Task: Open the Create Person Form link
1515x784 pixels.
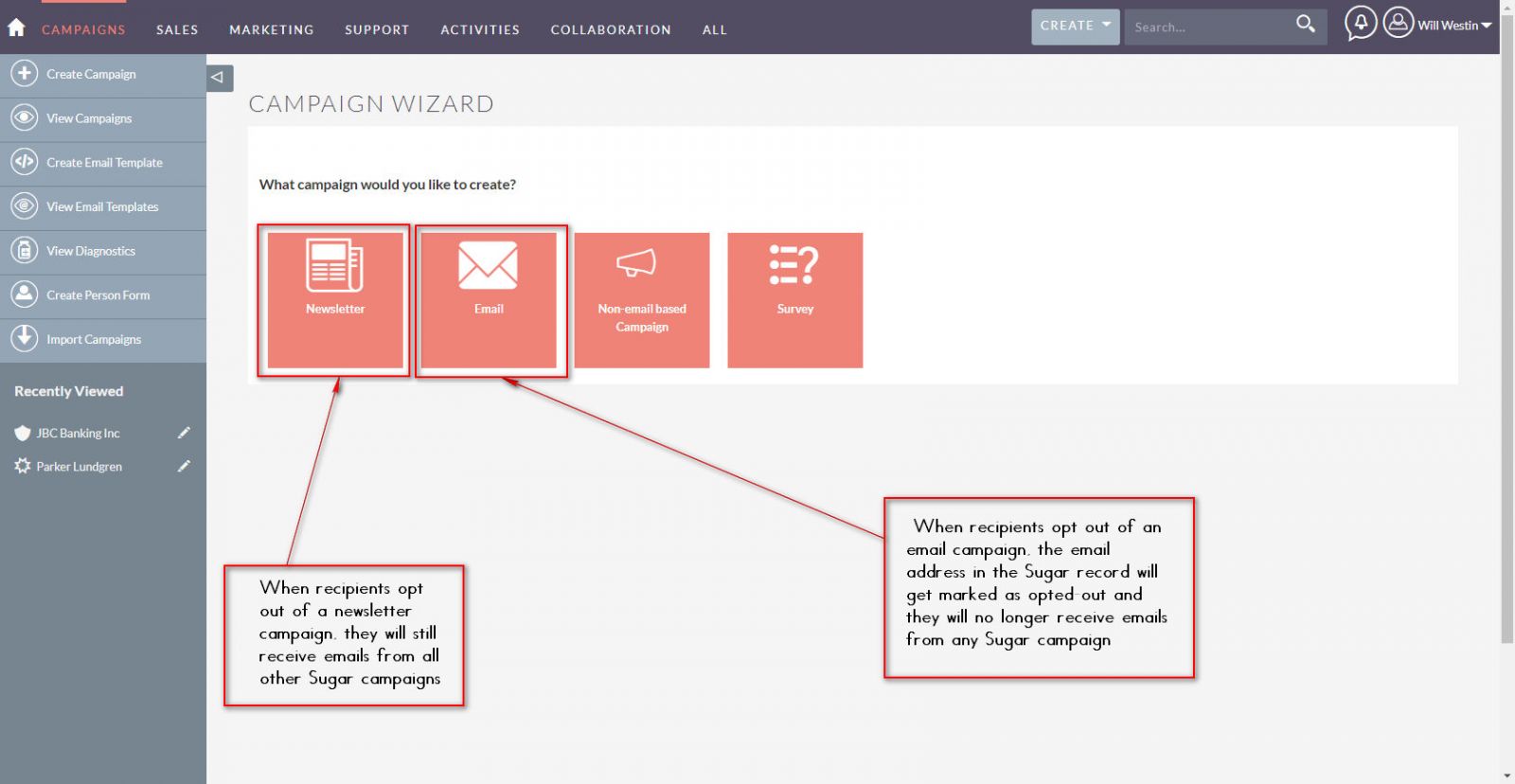Action: 98,295
